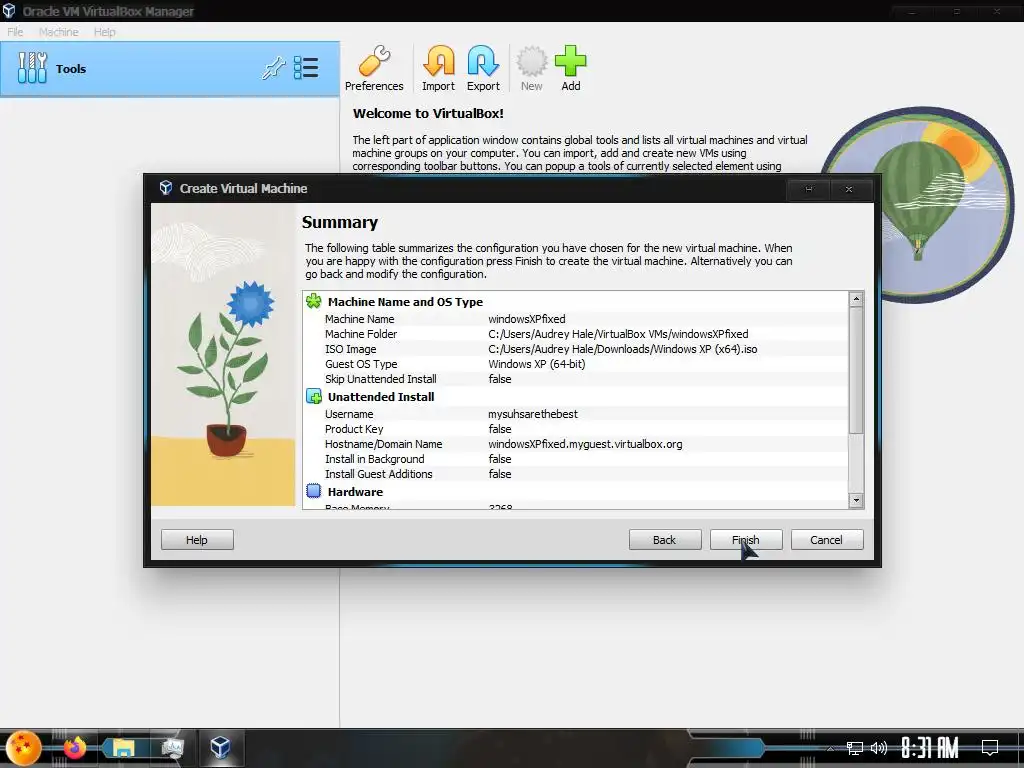Click the VirtualBox cube taskbar icon

pos(220,747)
